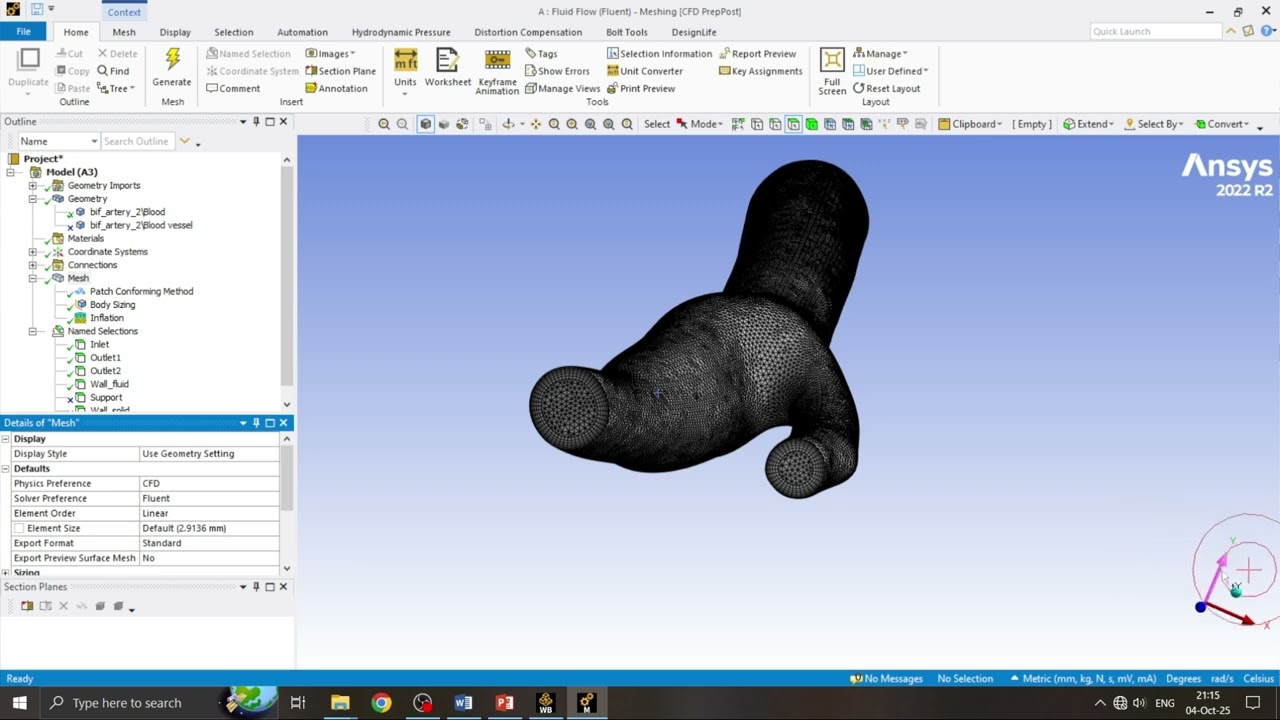Click Print Preview

pos(640,88)
